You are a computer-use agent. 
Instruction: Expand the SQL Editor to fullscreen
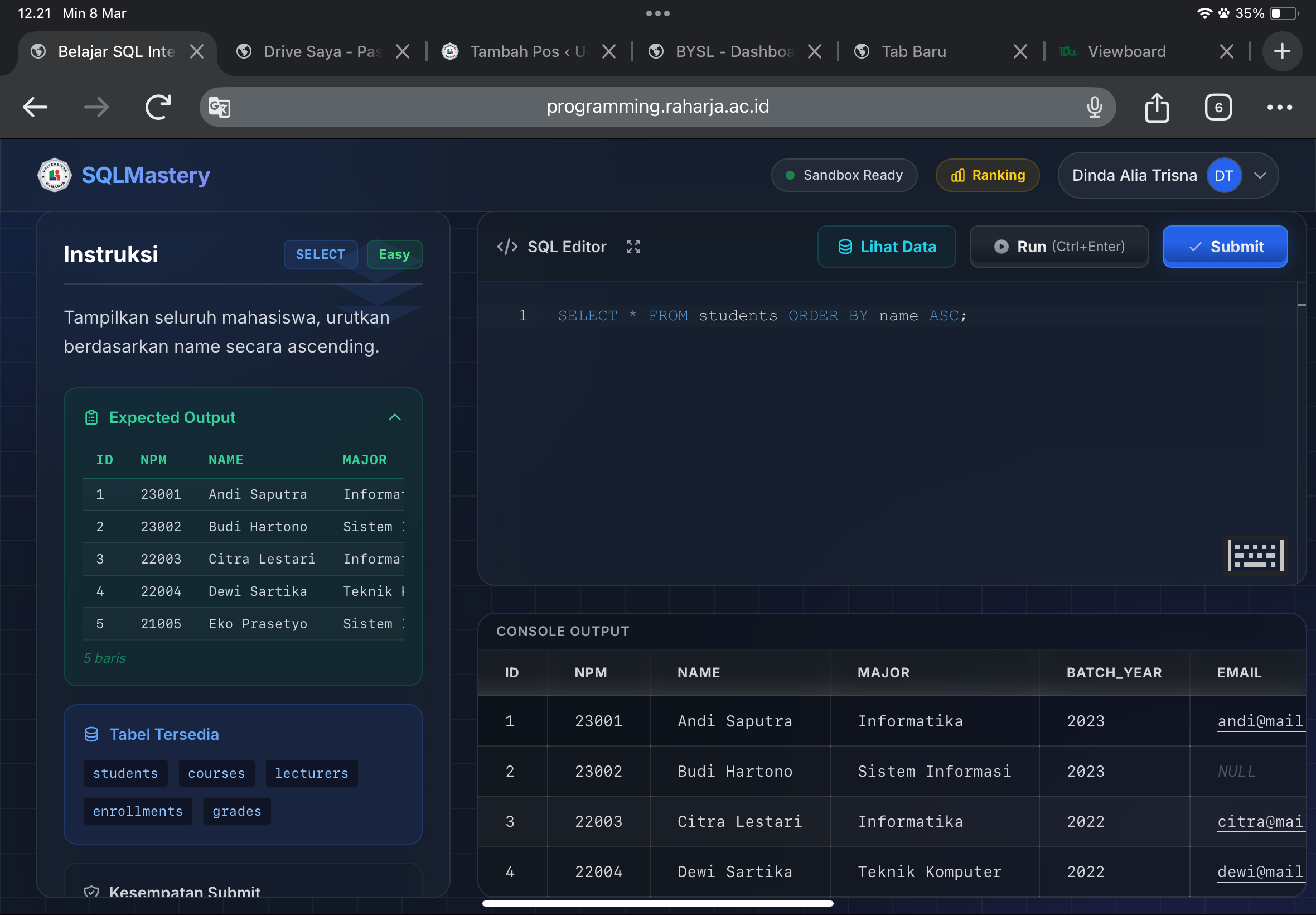point(633,247)
